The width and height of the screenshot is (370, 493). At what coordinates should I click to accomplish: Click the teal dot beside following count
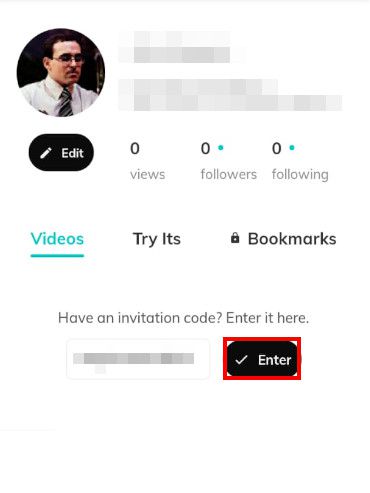click(x=292, y=147)
